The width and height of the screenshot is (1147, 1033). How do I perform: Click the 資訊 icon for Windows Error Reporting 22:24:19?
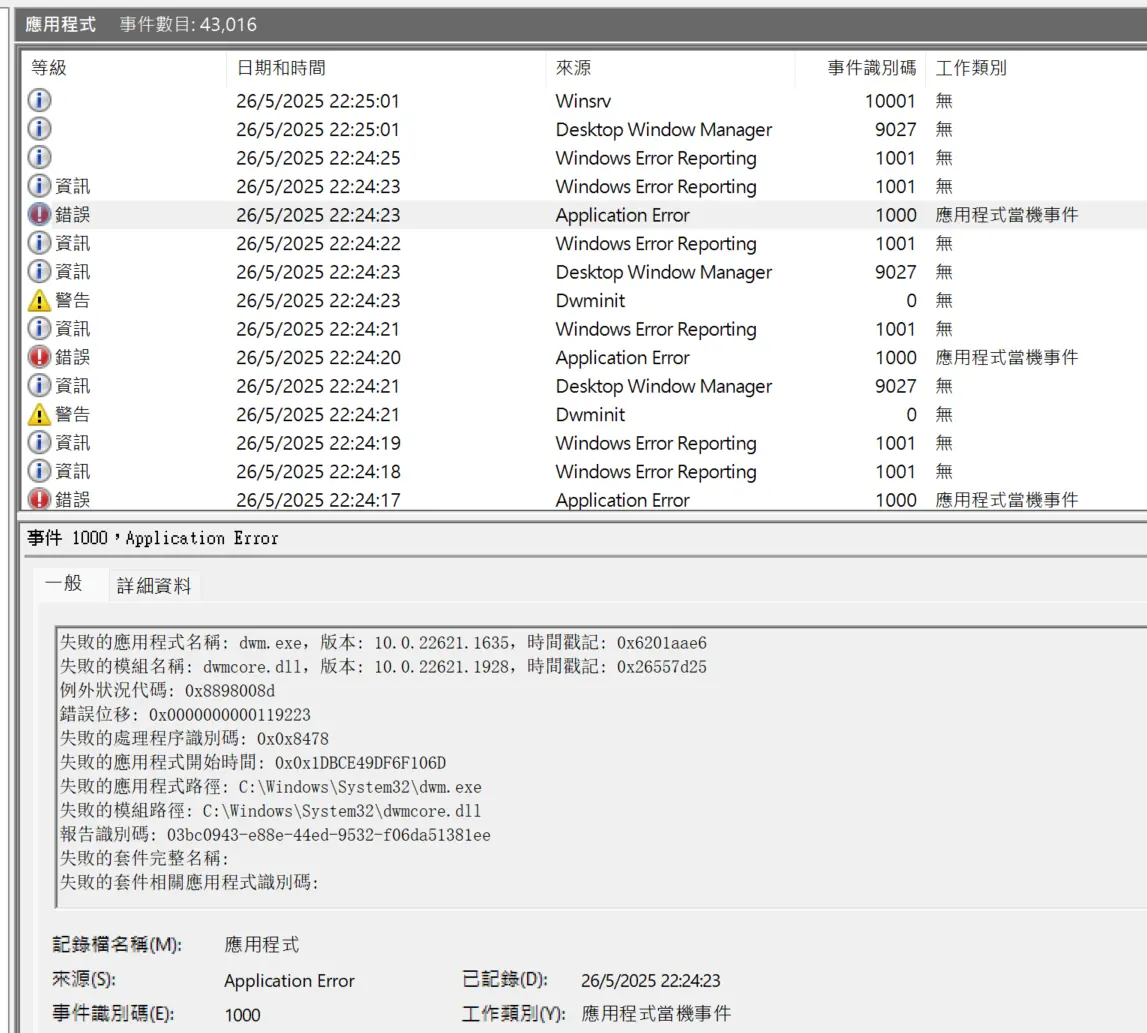[40, 443]
